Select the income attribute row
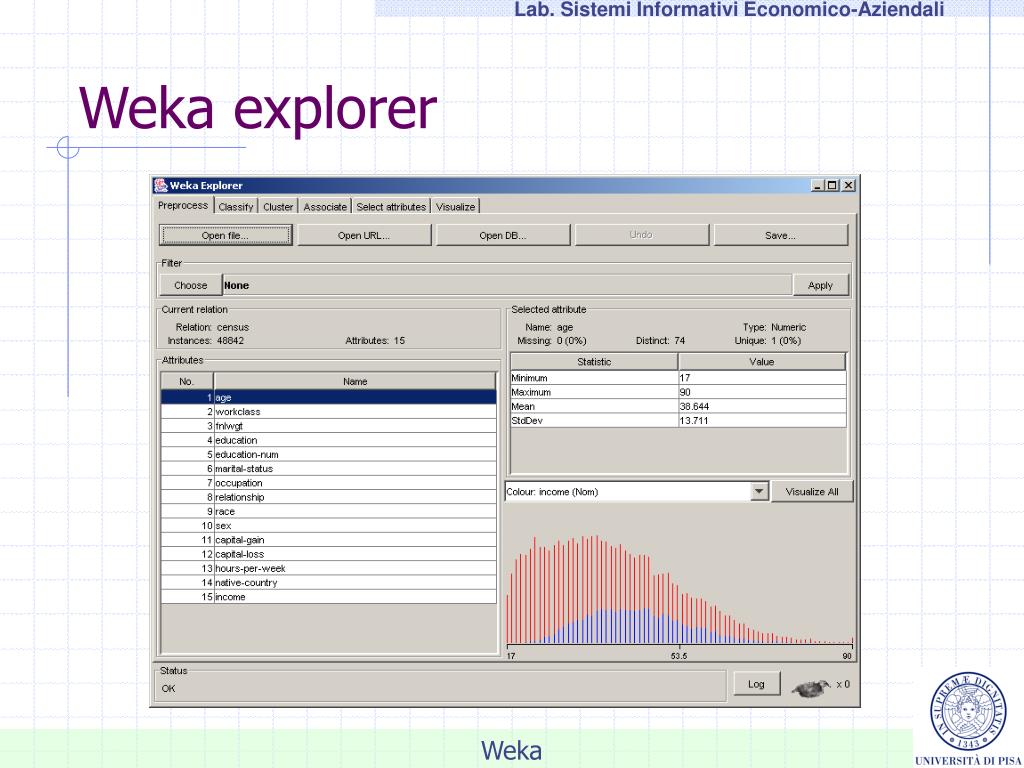This screenshot has width=1024, height=768. coord(328,597)
